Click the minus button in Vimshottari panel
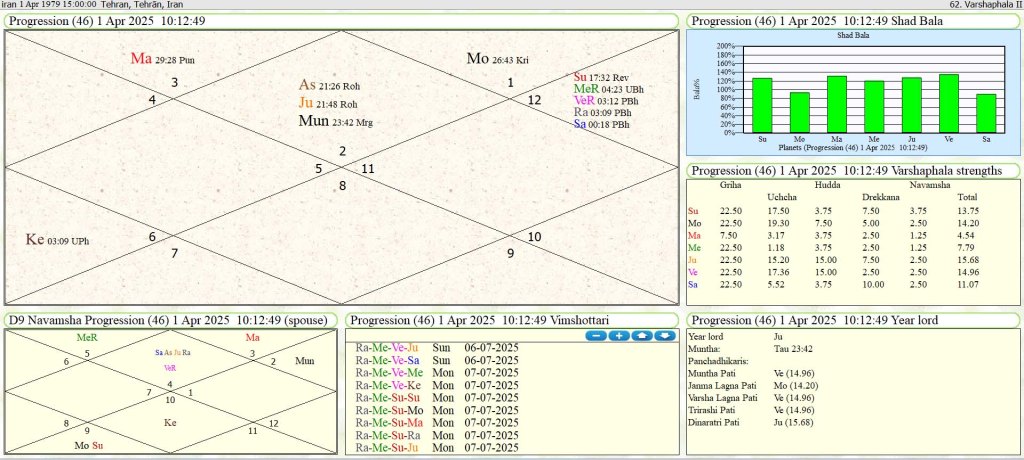 [595, 335]
